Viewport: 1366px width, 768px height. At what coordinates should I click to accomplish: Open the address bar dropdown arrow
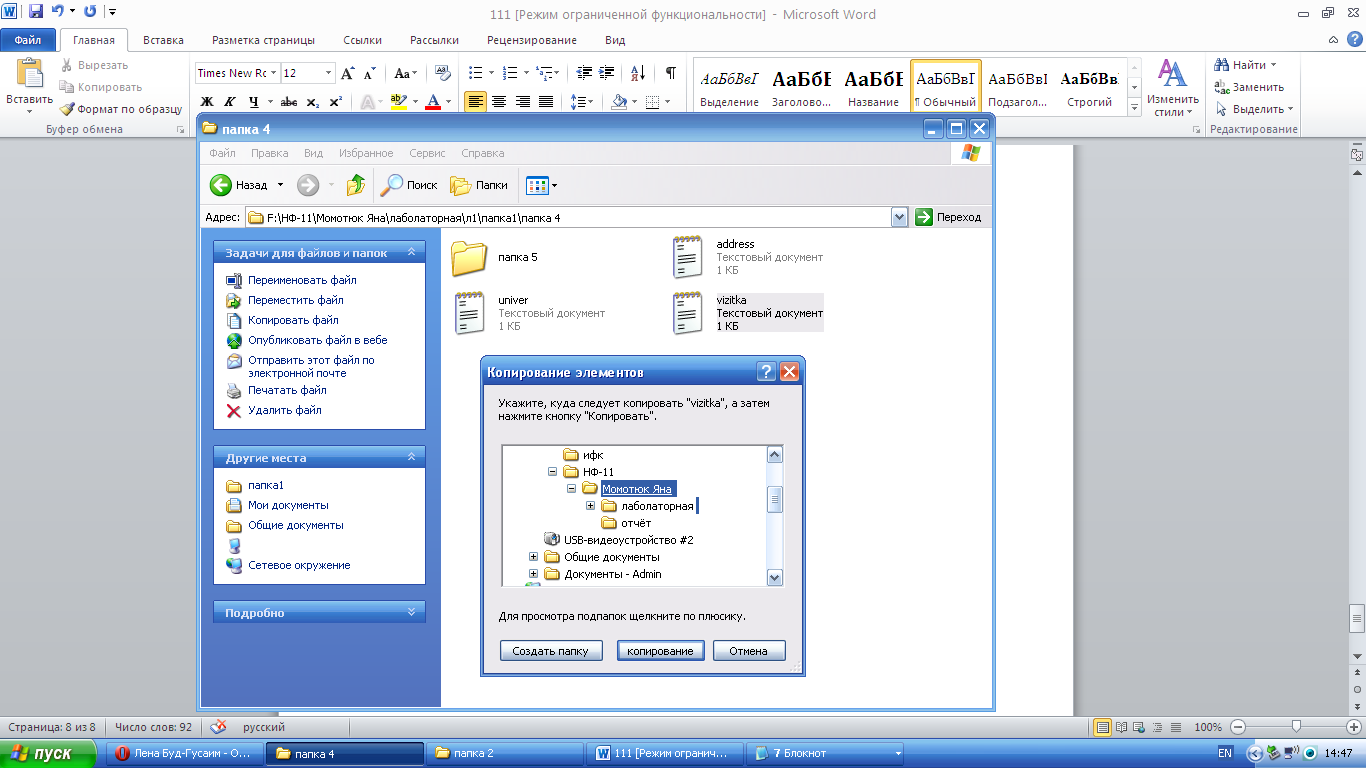(x=899, y=217)
